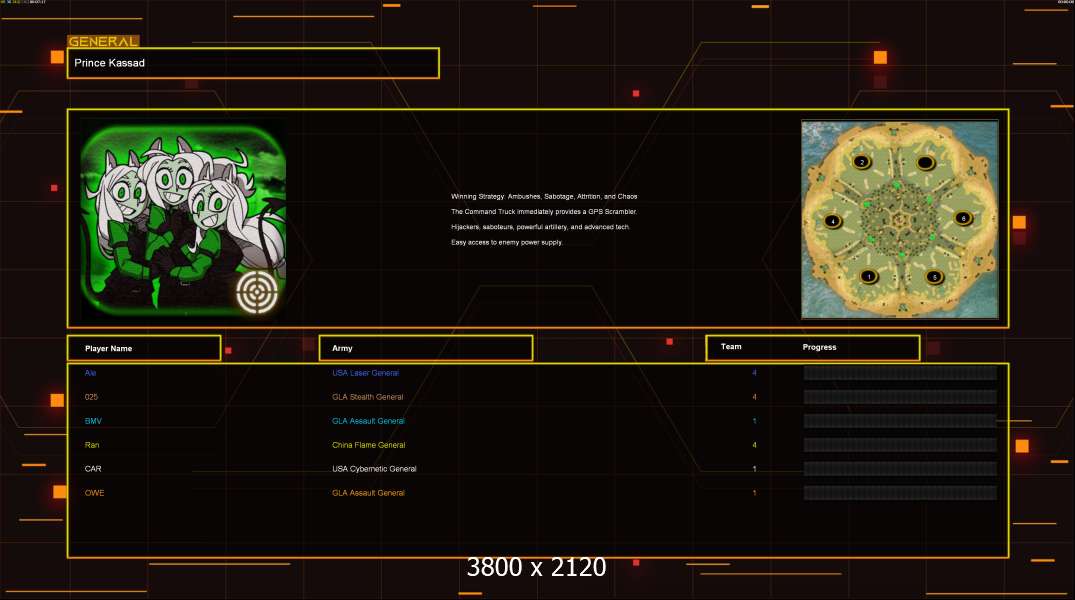Click Ran's team number 4
Viewport: 1075px width, 600px height.
tap(754, 445)
